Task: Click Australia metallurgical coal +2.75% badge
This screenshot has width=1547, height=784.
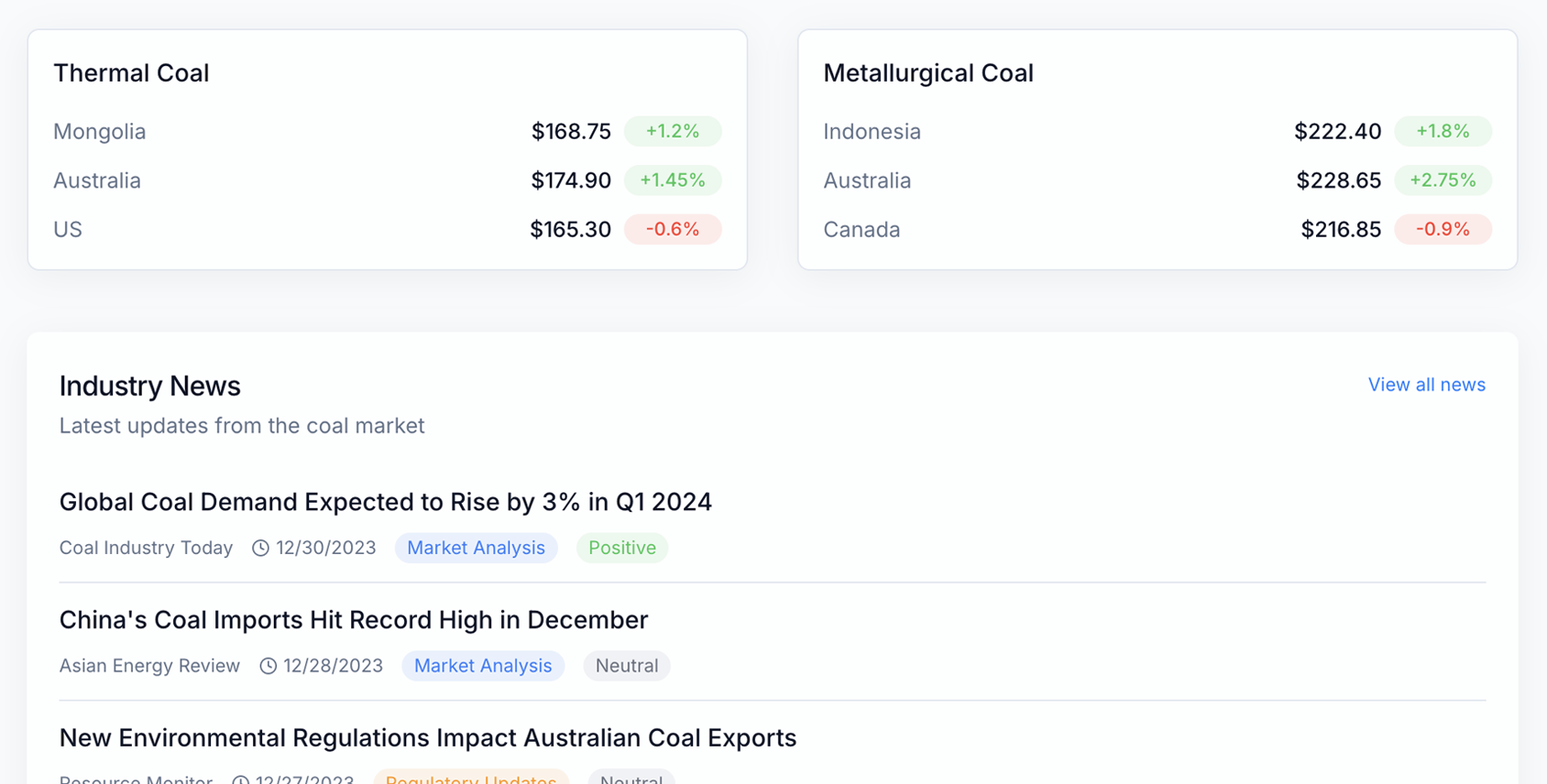Action: coord(1443,180)
